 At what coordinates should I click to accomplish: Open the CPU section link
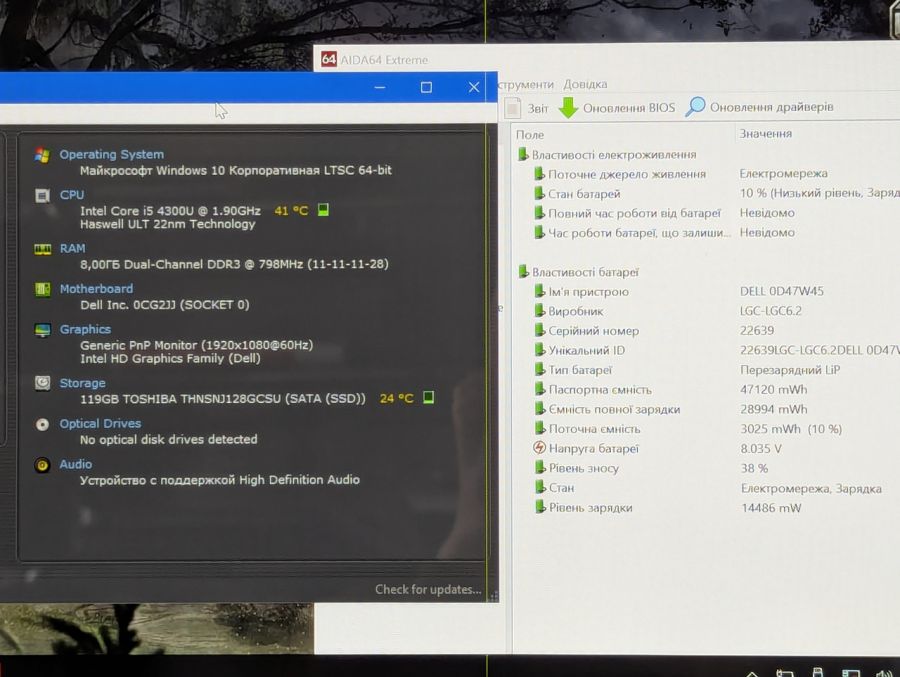pos(72,195)
